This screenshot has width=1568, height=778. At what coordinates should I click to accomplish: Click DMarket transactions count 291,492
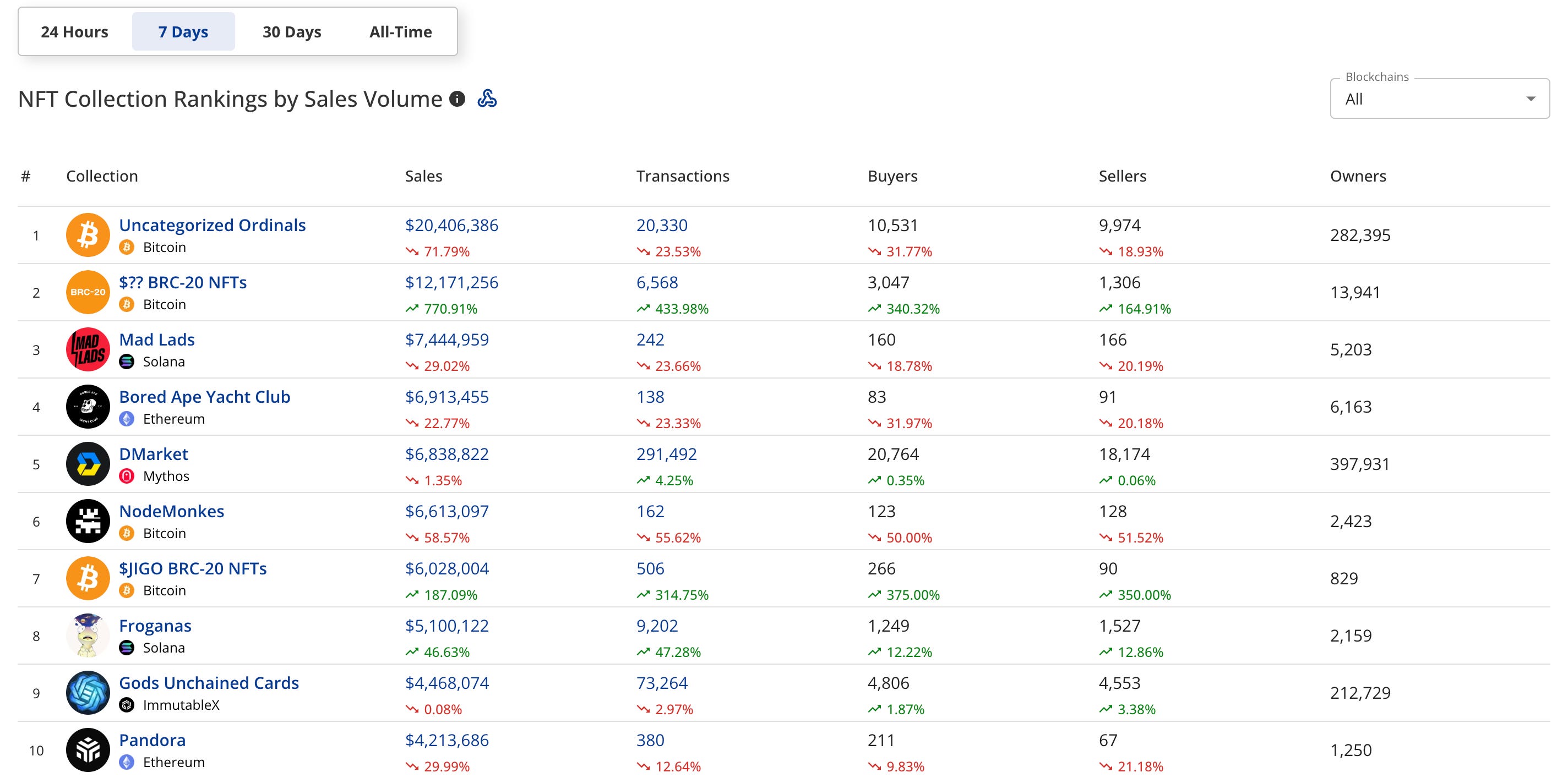pyautogui.click(x=666, y=454)
